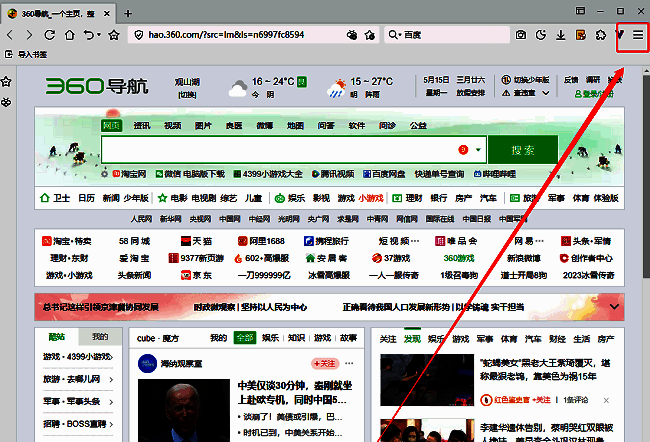The height and width of the screenshot is (442, 650).
Task: Expand the undo history dropdown arrow
Action: (x=101, y=35)
